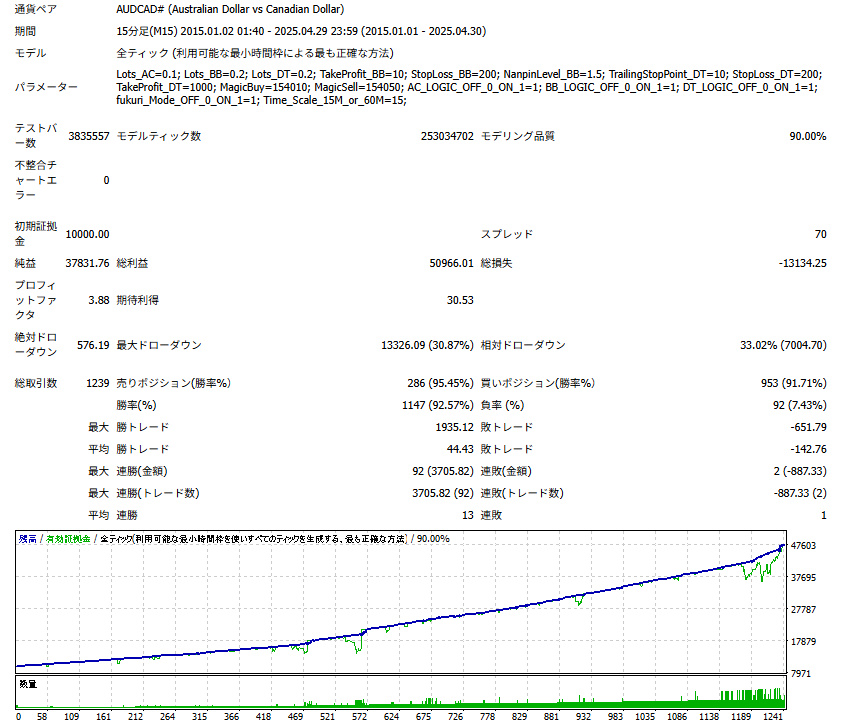
Task: Click the AUDCAD# currency pair name
Action: click(x=230, y=9)
